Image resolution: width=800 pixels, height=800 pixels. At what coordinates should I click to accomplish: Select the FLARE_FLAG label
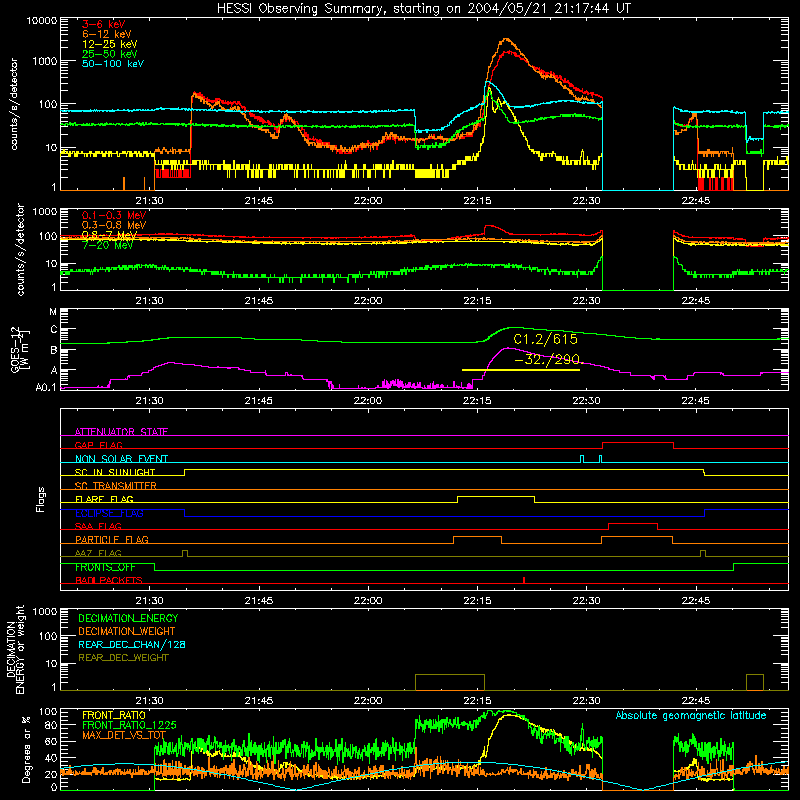104,499
